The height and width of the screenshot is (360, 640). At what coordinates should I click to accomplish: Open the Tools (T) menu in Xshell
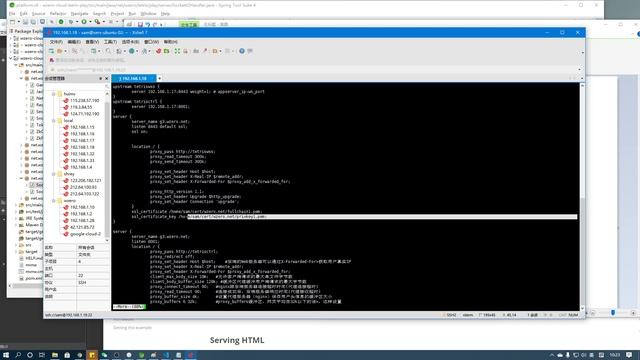tap(110, 42)
